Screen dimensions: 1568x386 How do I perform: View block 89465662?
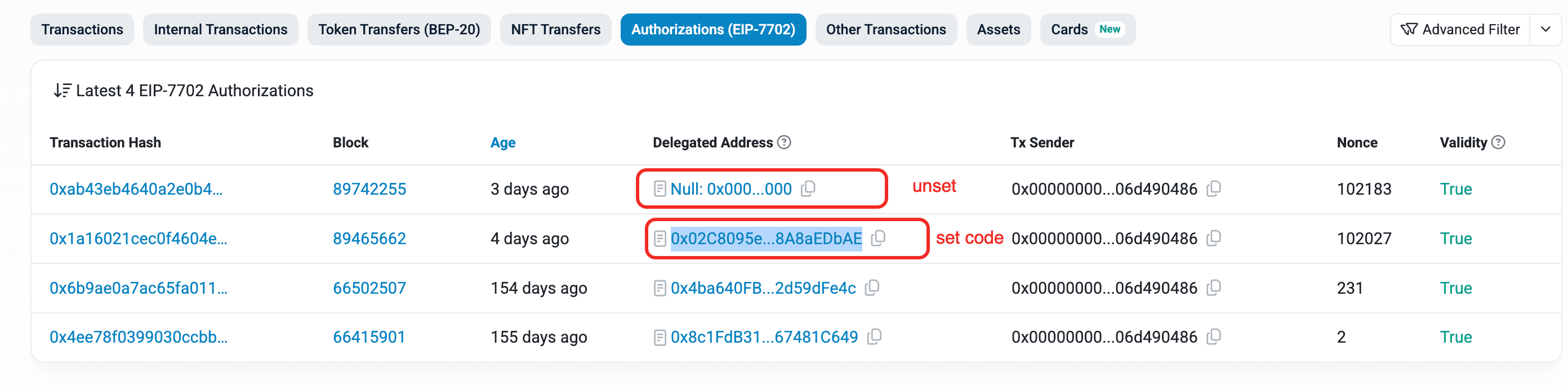click(369, 238)
